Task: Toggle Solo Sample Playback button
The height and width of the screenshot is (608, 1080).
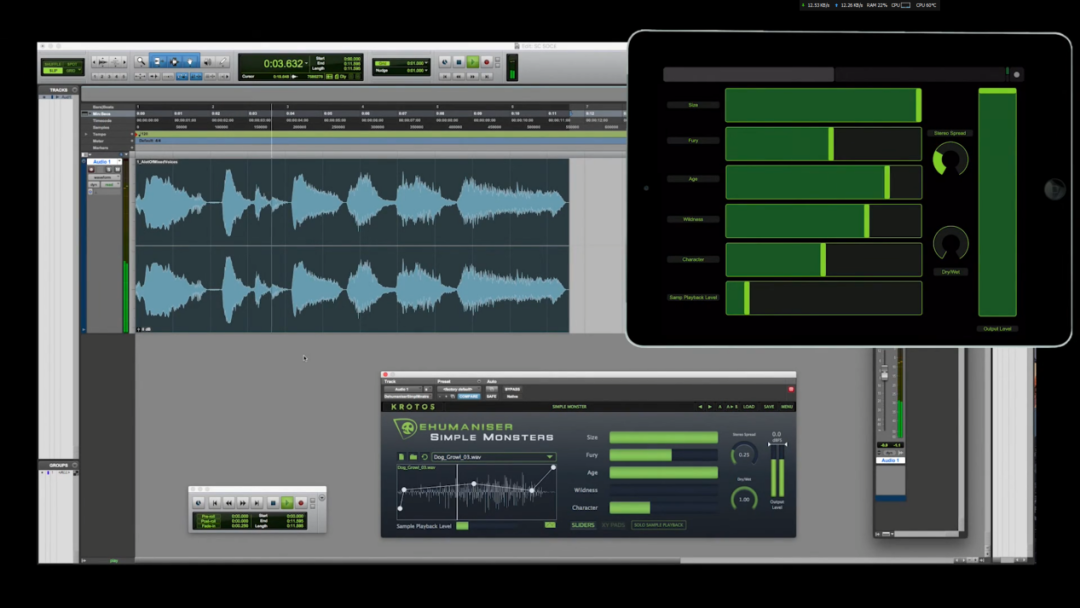Action: (x=658, y=525)
